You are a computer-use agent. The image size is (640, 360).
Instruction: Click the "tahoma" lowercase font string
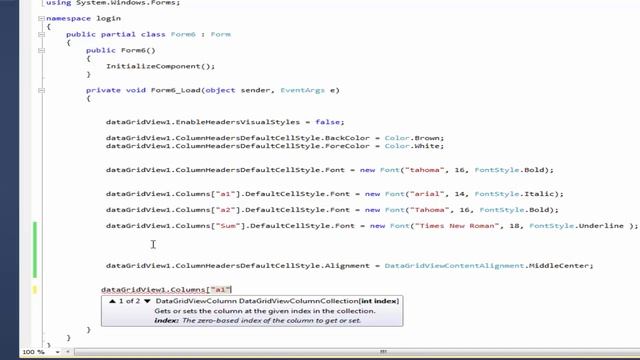[424, 170]
